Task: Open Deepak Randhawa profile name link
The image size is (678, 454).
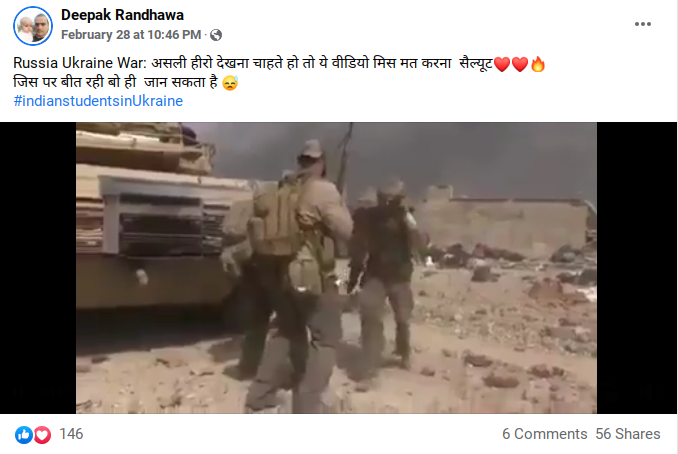Action: [122, 15]
